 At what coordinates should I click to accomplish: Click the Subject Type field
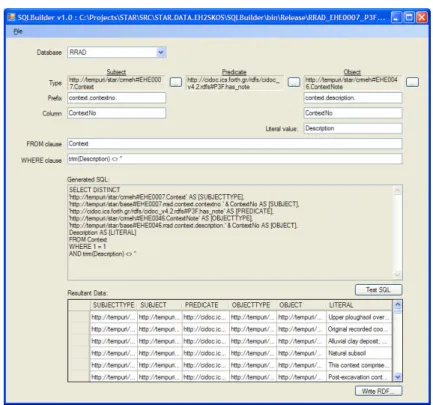point(116,83)
